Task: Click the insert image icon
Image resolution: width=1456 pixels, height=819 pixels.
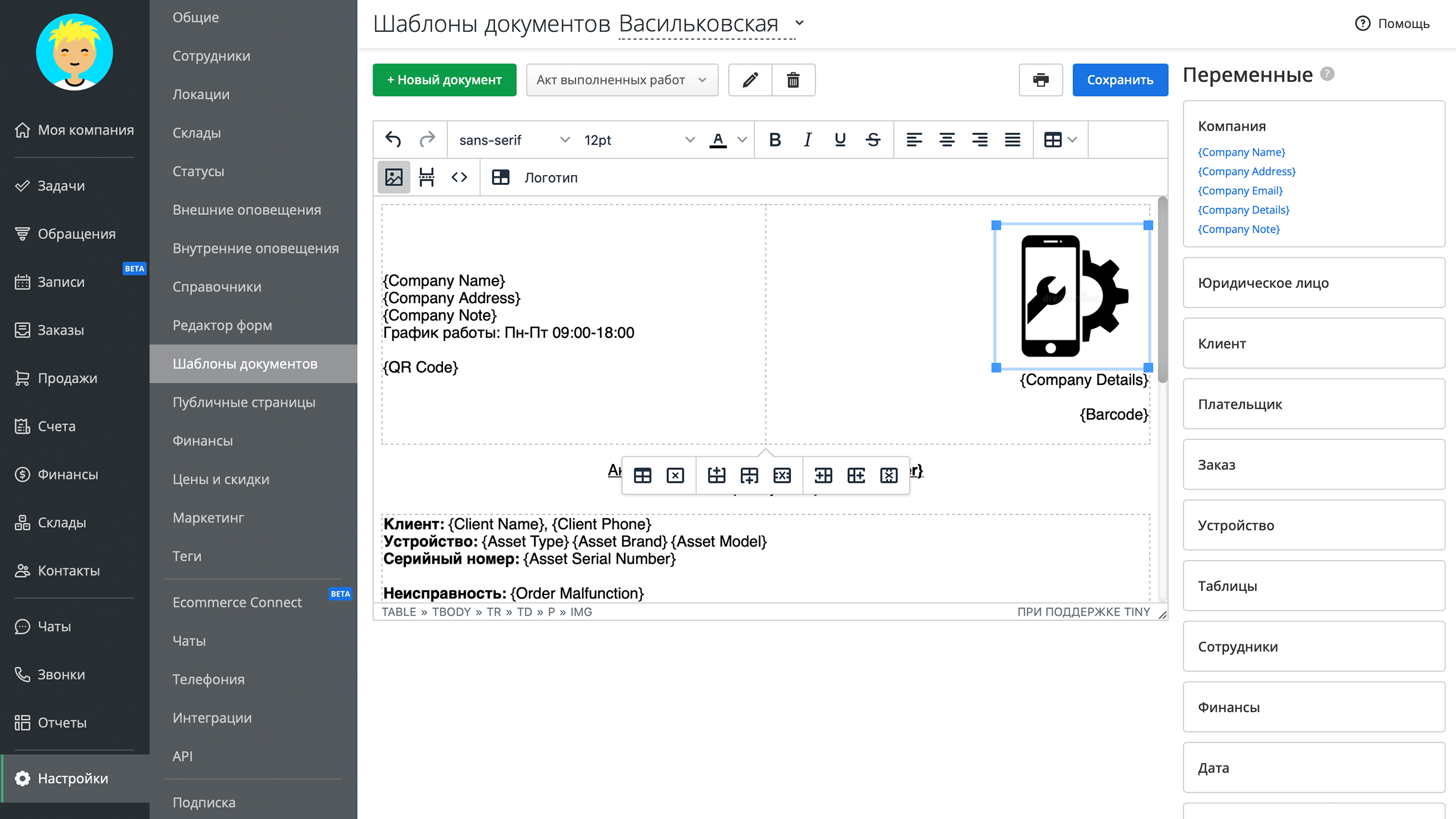Action: tap(394, 177)
